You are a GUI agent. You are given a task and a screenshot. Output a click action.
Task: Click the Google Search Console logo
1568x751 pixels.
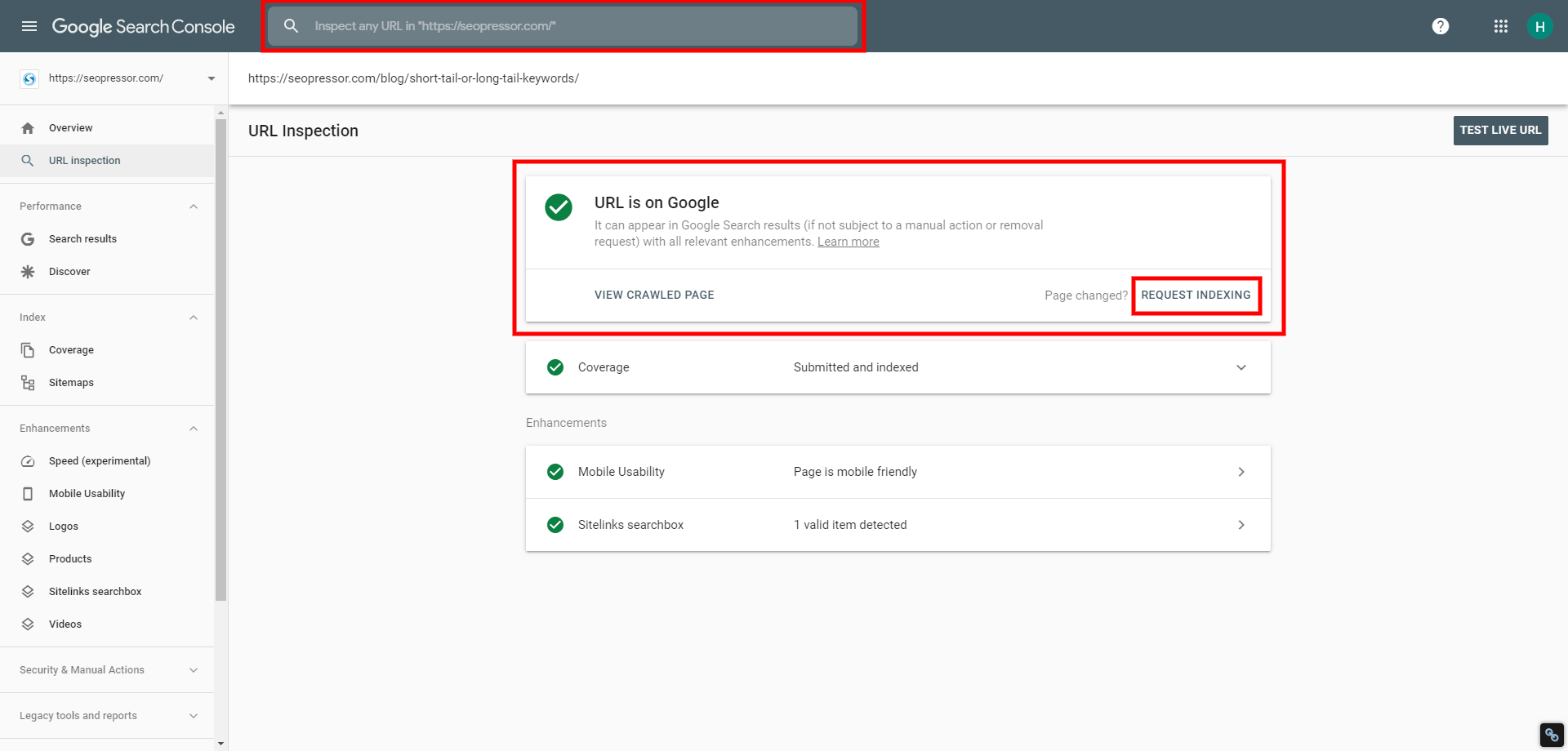143,26
